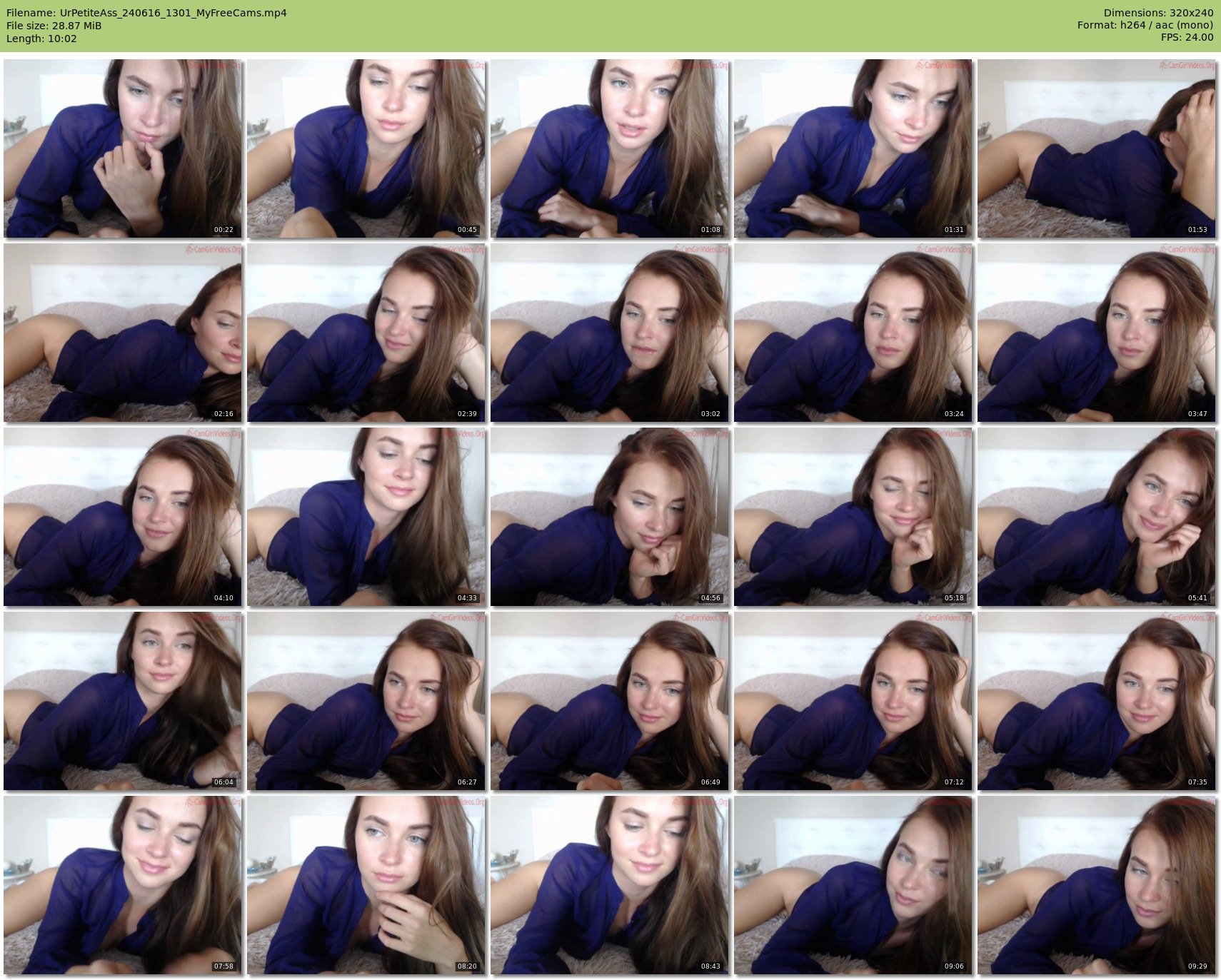This screenshot has width=1221, height=980.
Task: Click the thumbnail timestamped 07:58
Action: point(123,885)
